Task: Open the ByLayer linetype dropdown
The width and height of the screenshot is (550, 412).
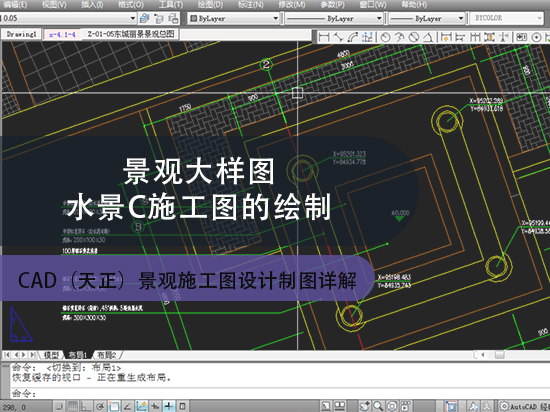Action: tap(334, 18)
